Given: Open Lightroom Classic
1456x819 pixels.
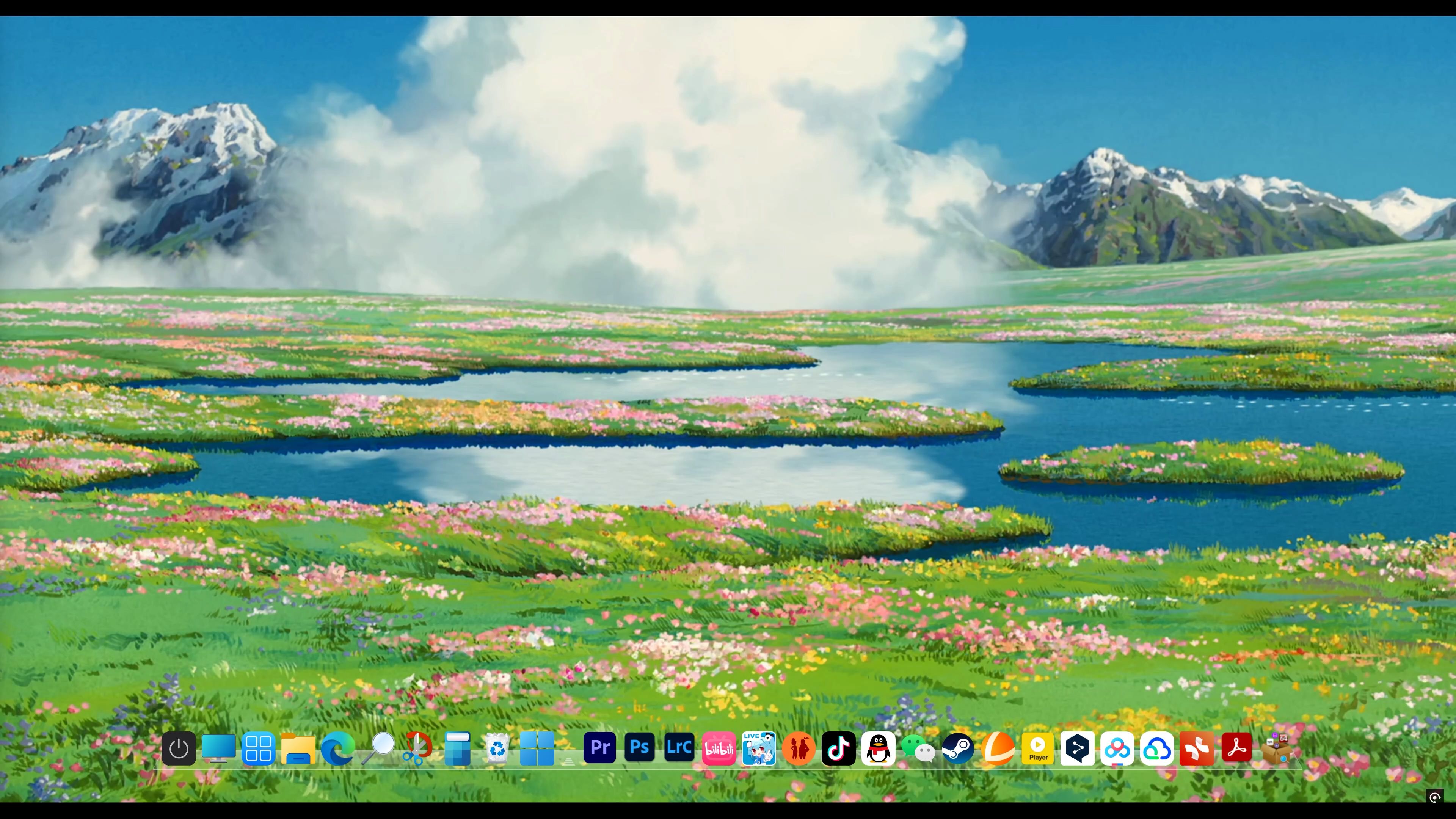Looking at the screenshot, I should pos(679,748).
